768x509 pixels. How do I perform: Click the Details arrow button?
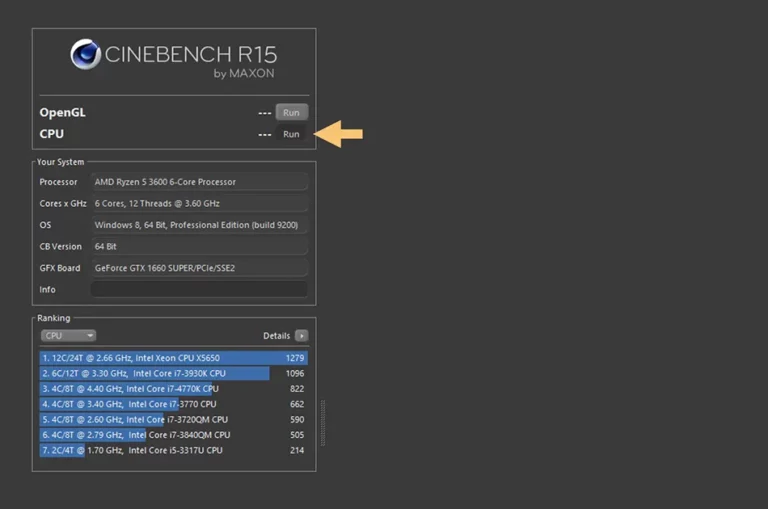[x=302, y=336]
